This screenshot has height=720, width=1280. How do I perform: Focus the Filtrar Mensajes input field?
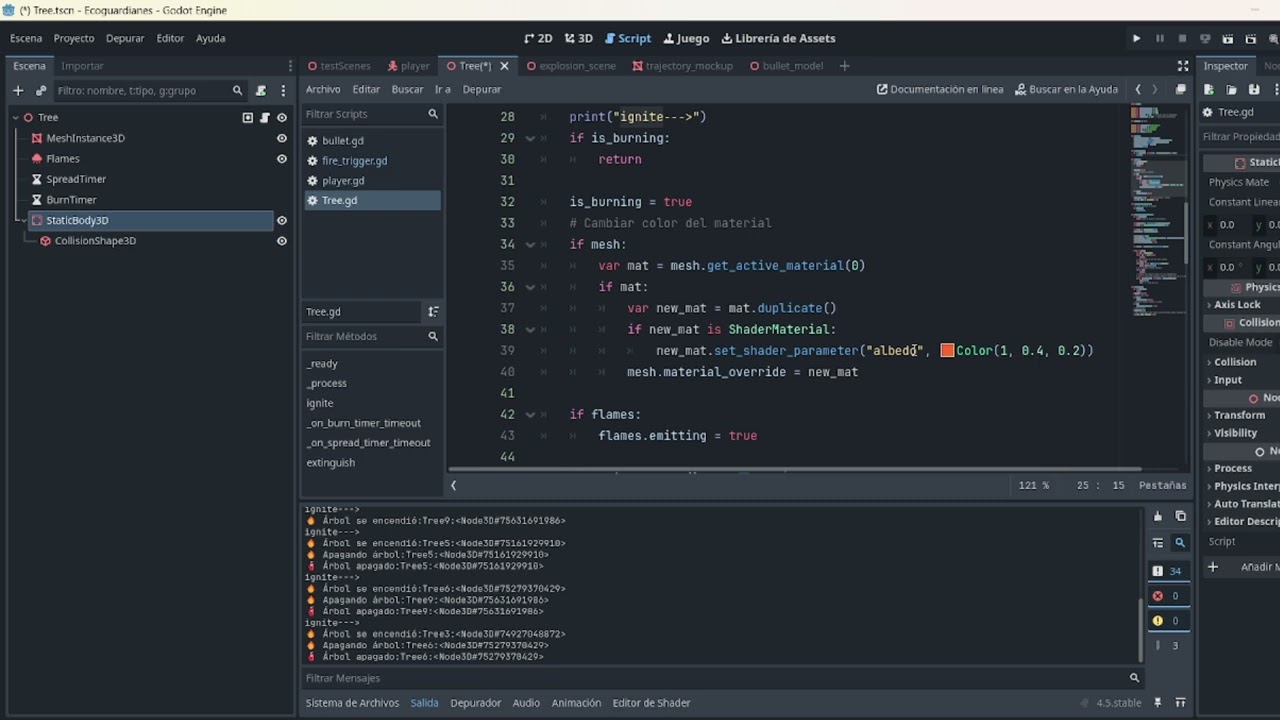pos(714,678)
